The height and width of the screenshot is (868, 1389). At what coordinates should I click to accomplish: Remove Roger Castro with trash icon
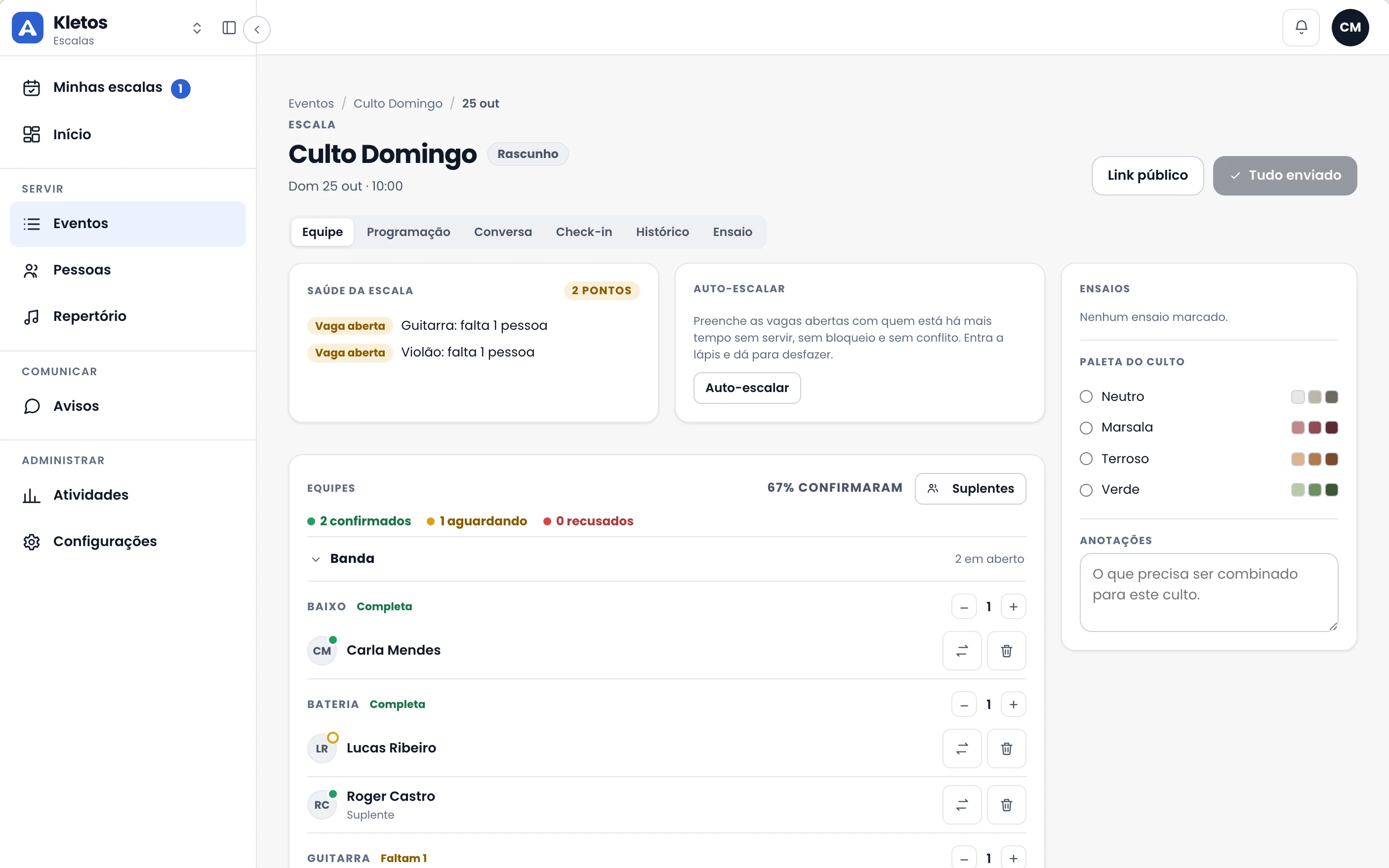pos(1006,804)
